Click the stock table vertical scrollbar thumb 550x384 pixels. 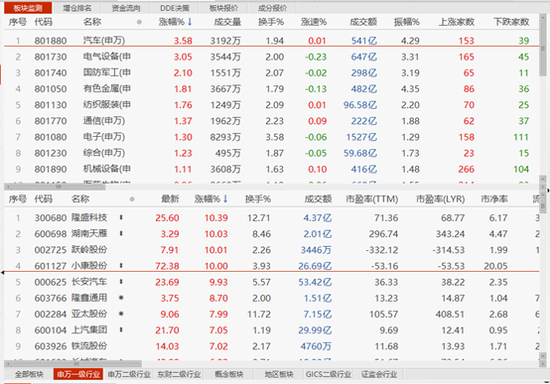tap(543, 207)
